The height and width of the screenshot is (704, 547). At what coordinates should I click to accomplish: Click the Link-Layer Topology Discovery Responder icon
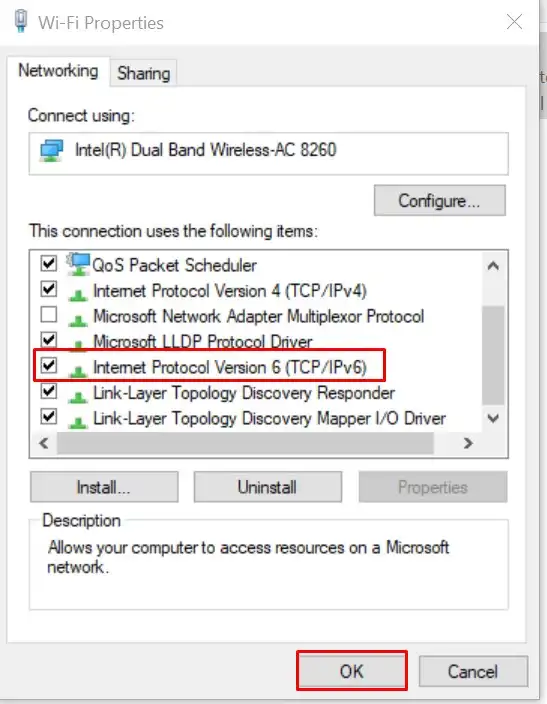click(x=78, y=396)
